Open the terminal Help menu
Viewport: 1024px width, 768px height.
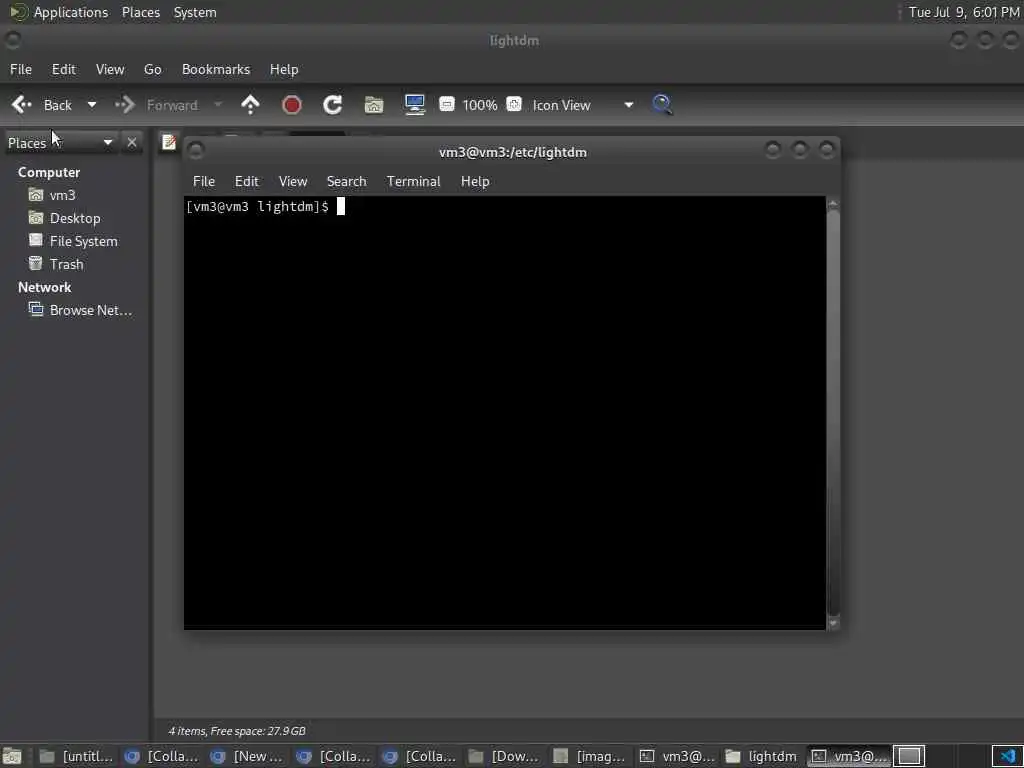point(475,182)
